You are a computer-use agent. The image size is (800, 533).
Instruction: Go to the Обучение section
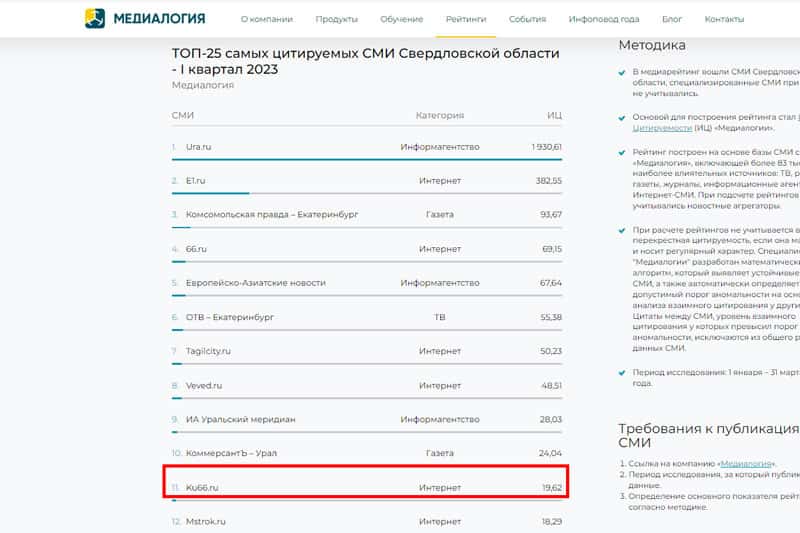click(x=402, y=19)
